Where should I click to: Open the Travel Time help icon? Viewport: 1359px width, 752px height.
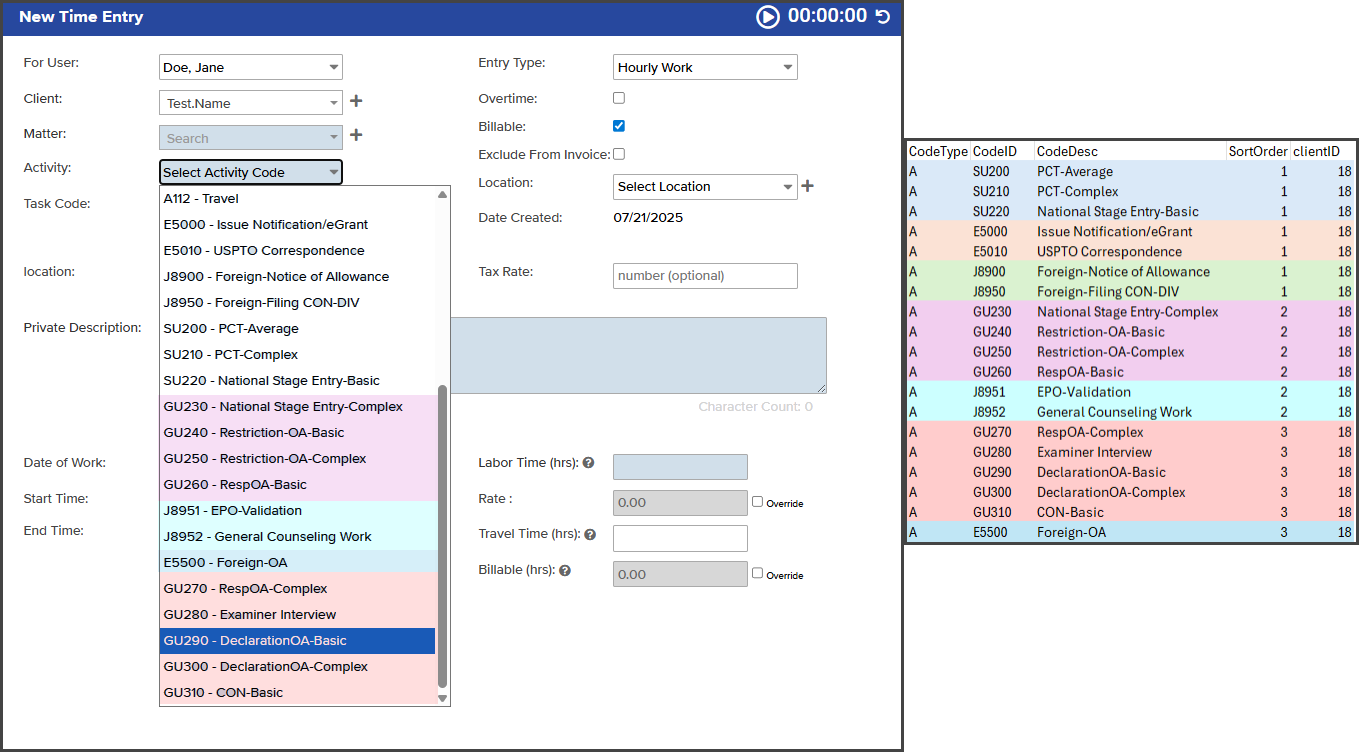(588, 535)
